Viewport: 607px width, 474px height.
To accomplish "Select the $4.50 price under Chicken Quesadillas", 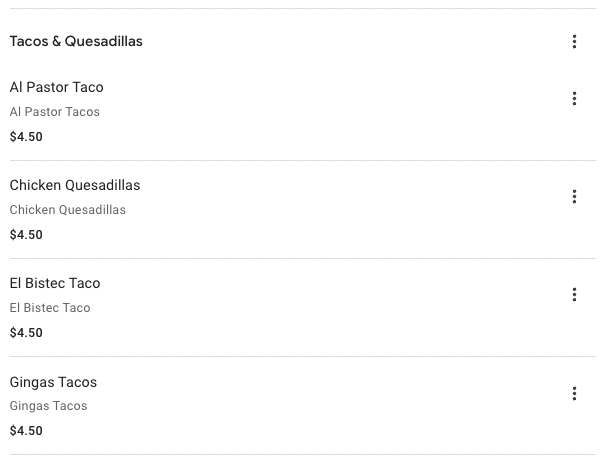I will [x=26, y=235].
